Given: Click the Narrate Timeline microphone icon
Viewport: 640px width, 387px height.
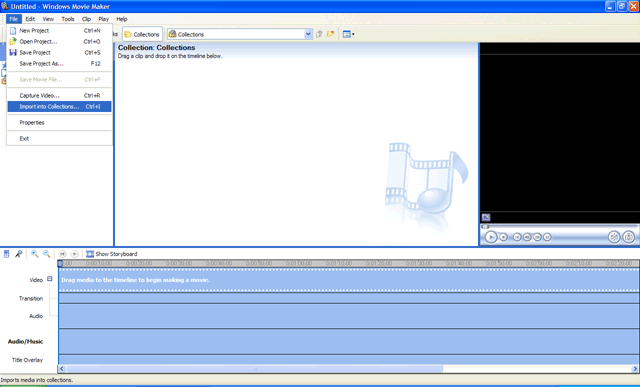Looking at the screenshot, I should pos(19,254).
